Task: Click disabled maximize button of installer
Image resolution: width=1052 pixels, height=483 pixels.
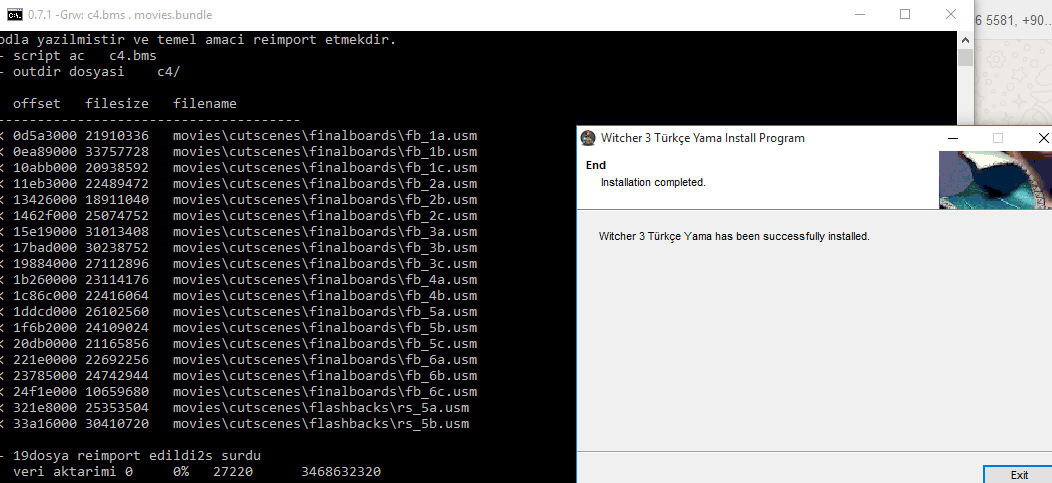Action: (x=998, y=138)
